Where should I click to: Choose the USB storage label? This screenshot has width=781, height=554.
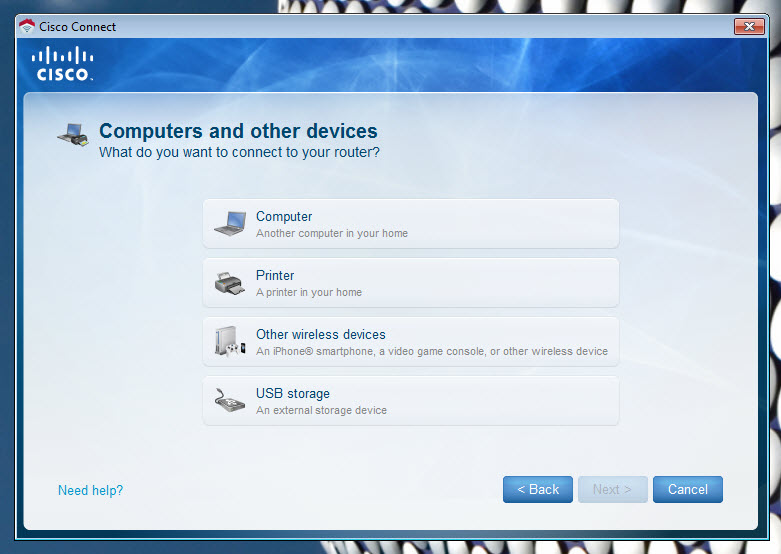pyautogui.click(x=293, y=394)
